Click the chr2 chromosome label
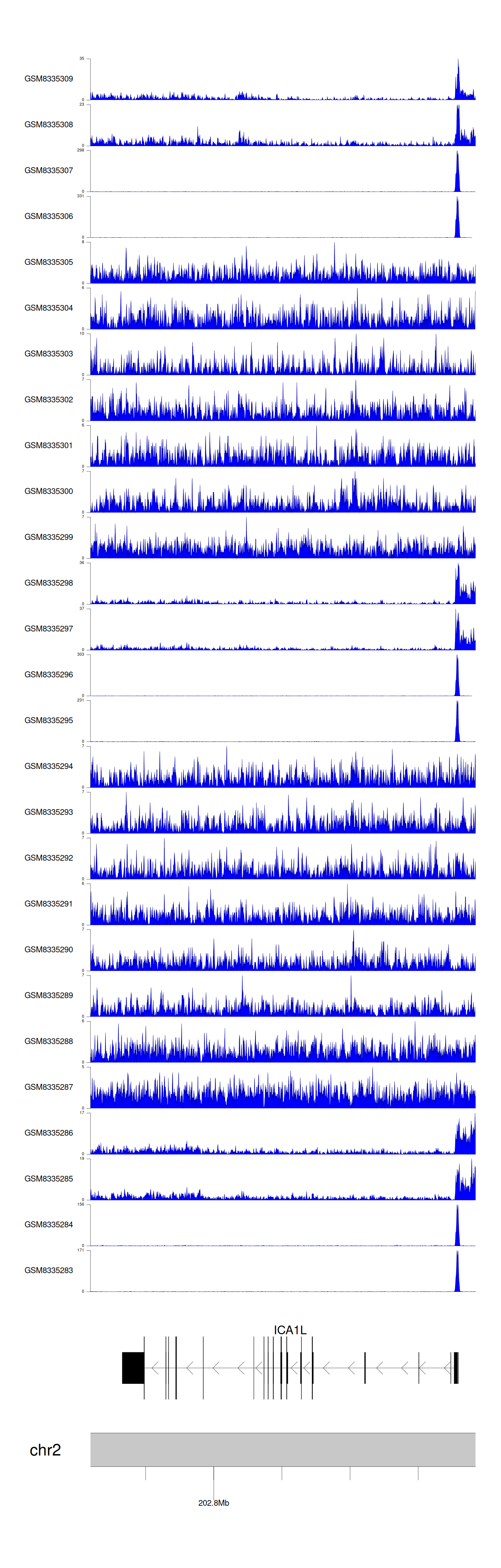This screenshot has height=1568, width=501. [45, 1450]
